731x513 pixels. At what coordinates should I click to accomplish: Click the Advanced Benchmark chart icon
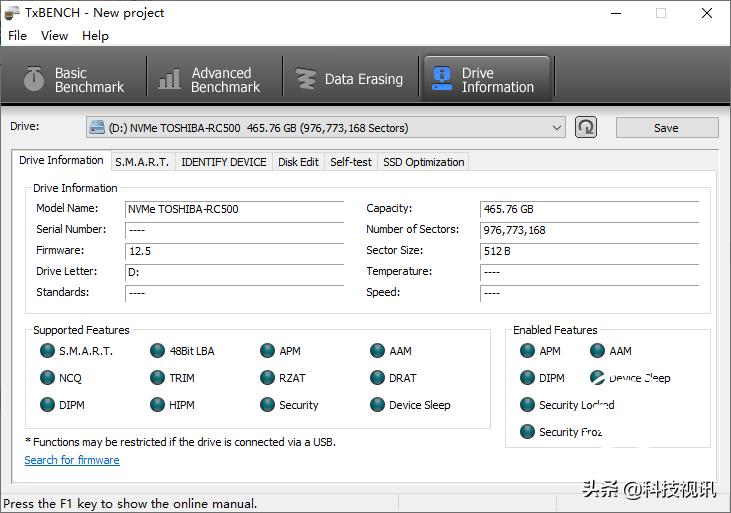click(x=170, y=80)
